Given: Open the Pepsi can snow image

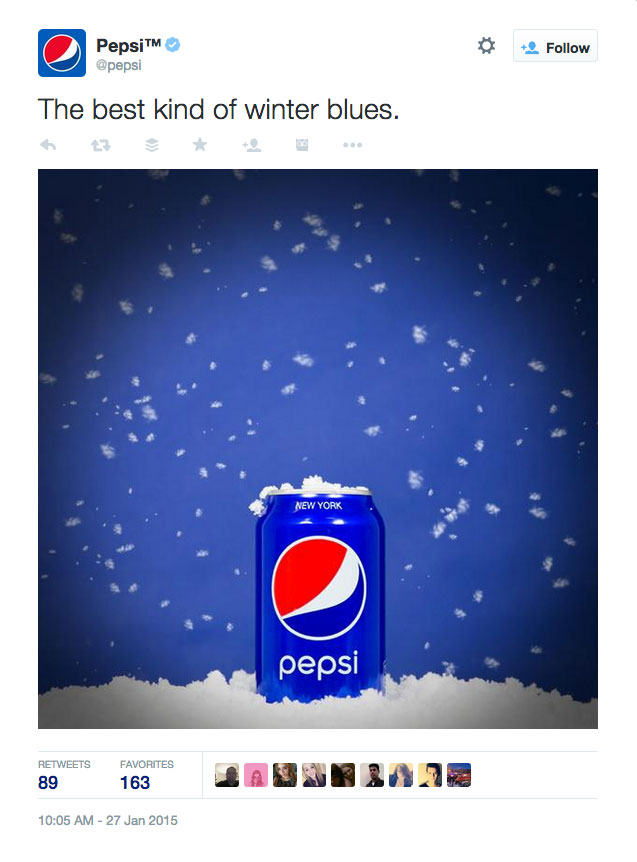Looking at the screenshot, I should [x=318, y=449].
